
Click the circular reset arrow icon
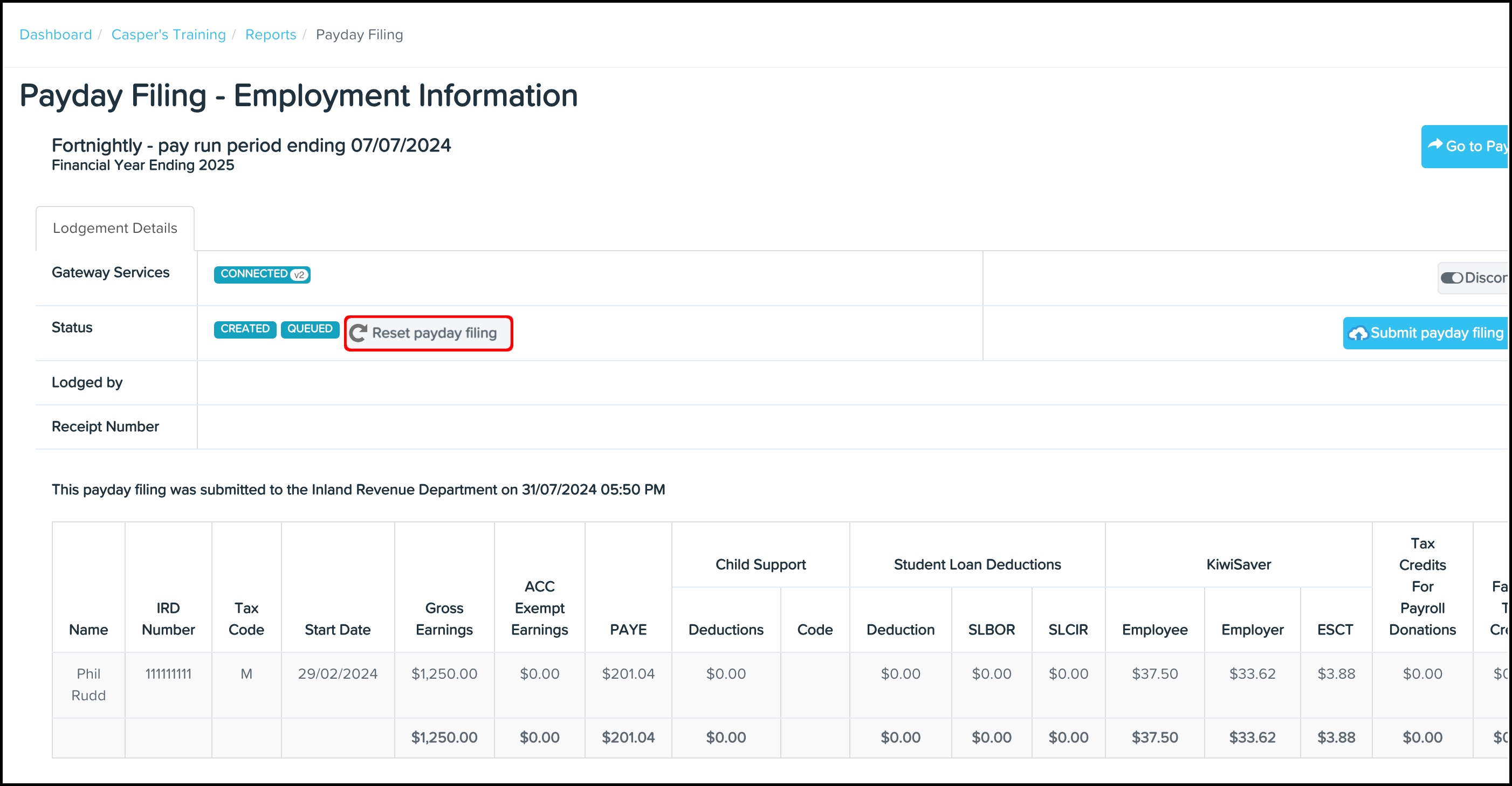[358, 333]
